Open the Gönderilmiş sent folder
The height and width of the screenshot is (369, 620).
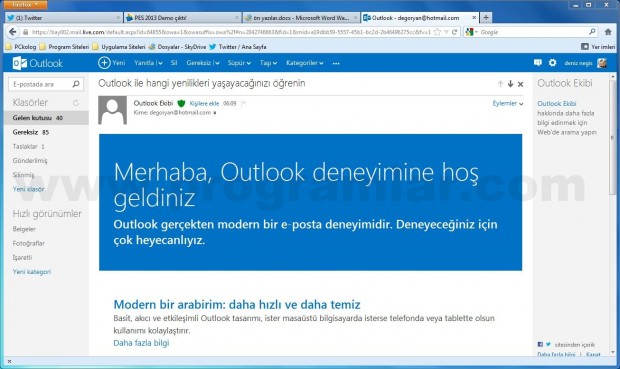[x=30, y=161]
